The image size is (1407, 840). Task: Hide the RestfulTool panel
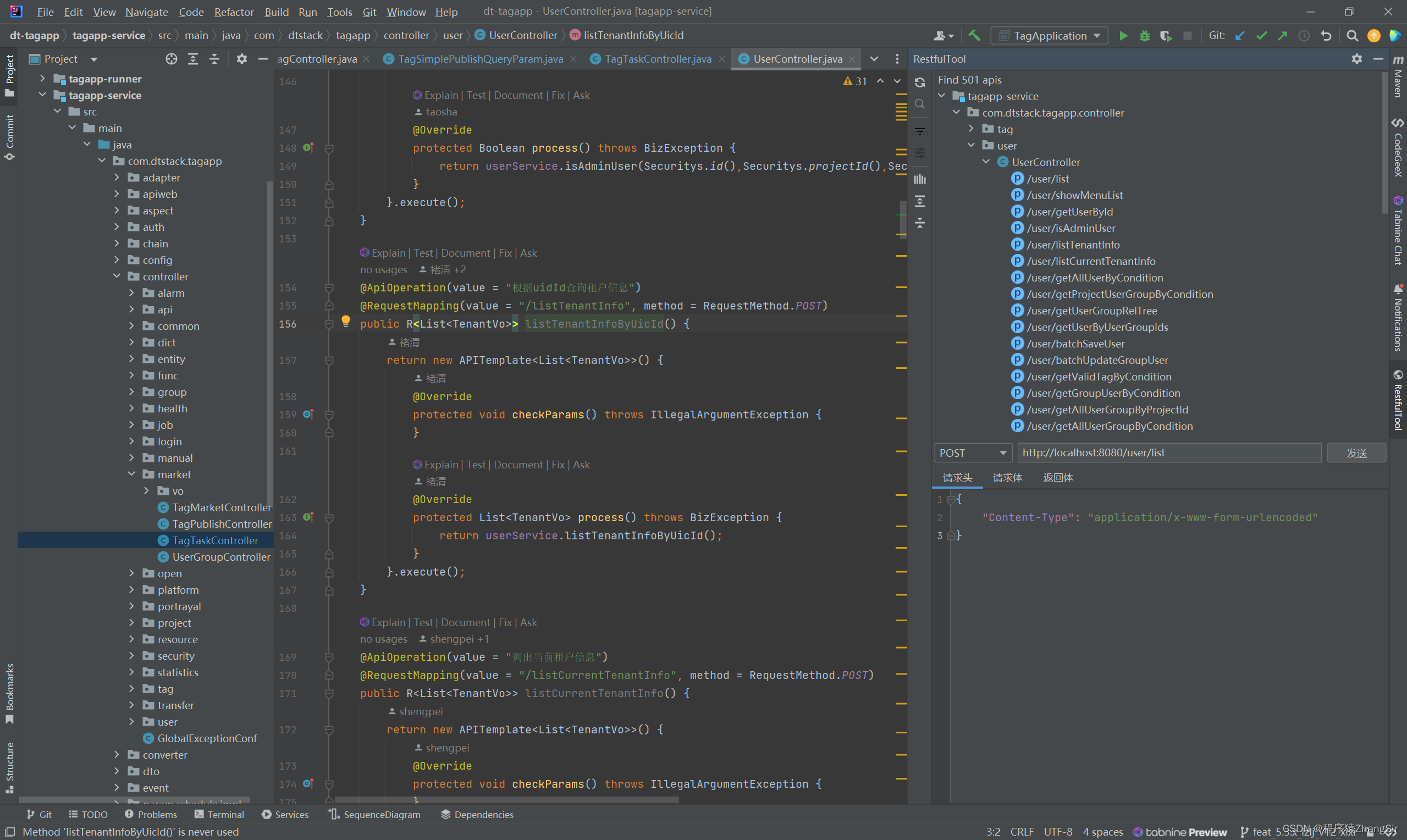coord(1378,59)
